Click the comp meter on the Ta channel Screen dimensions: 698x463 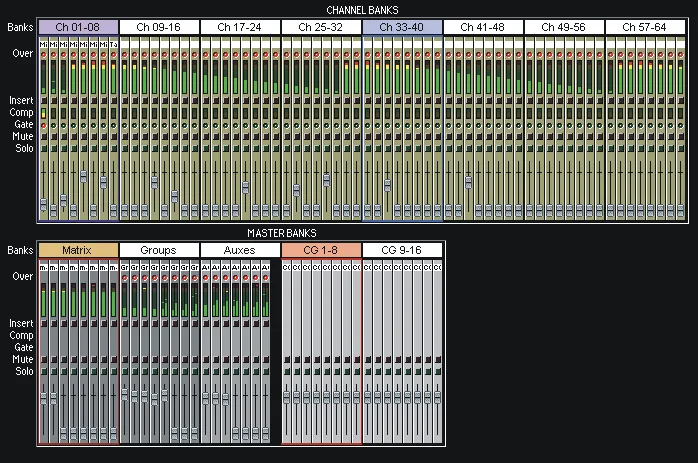[114, 113]
